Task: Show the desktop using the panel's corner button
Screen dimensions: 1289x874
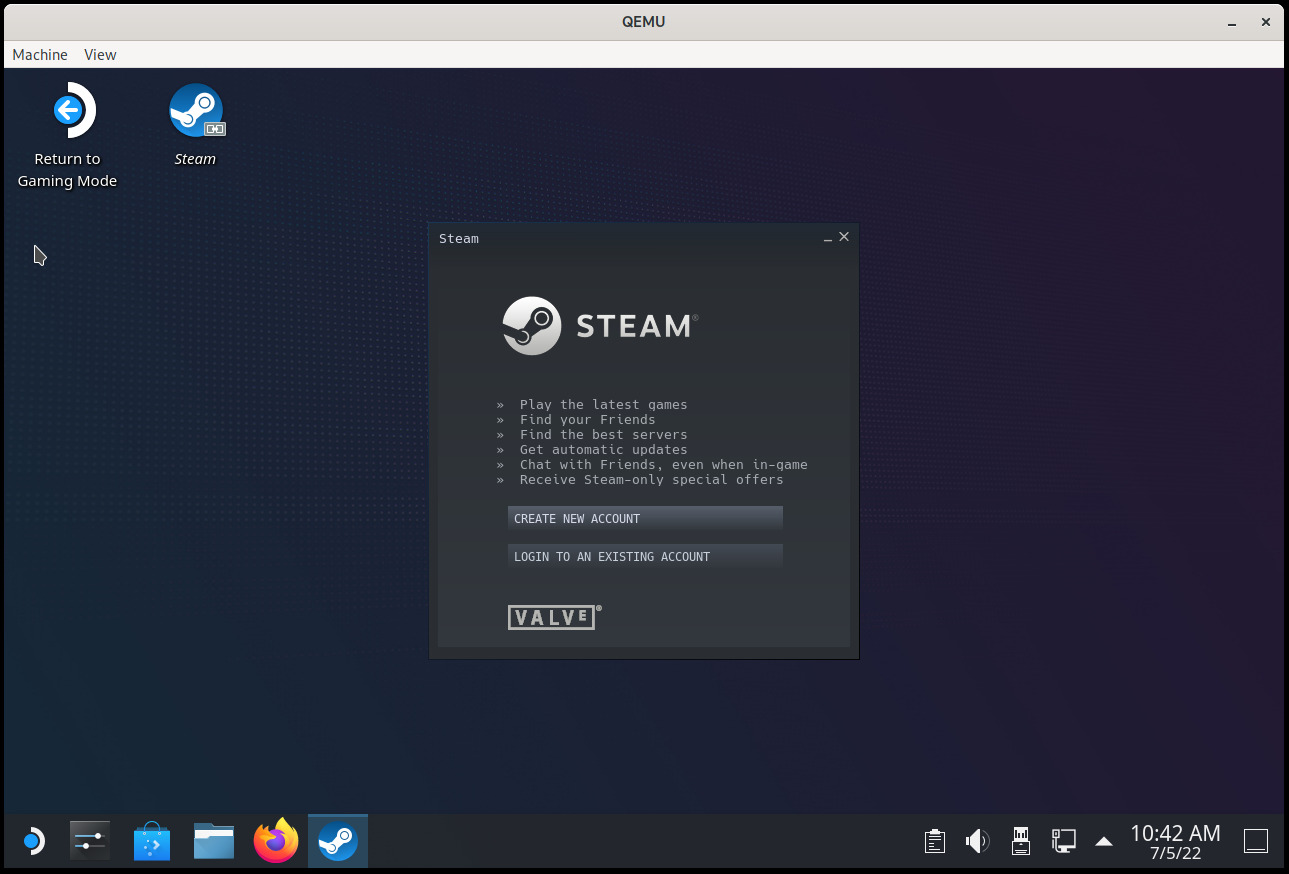Action: pos(1256,841)
